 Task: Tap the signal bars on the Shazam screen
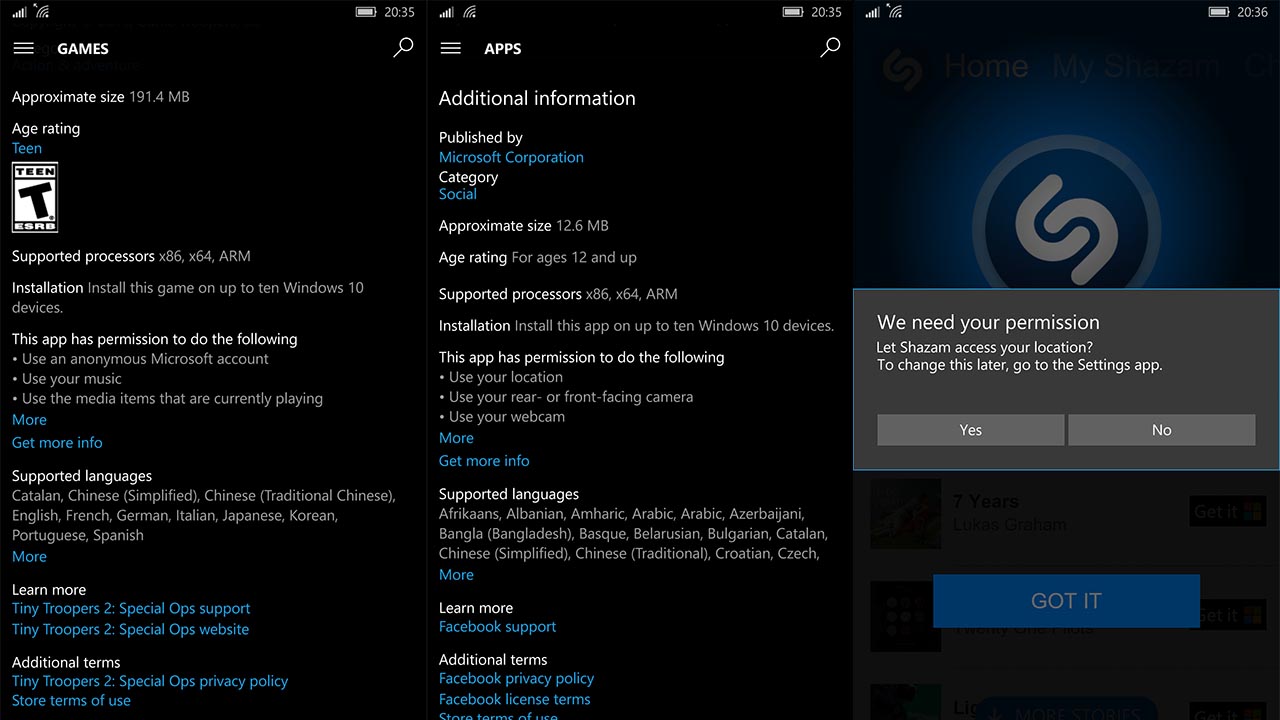[873, 12]
